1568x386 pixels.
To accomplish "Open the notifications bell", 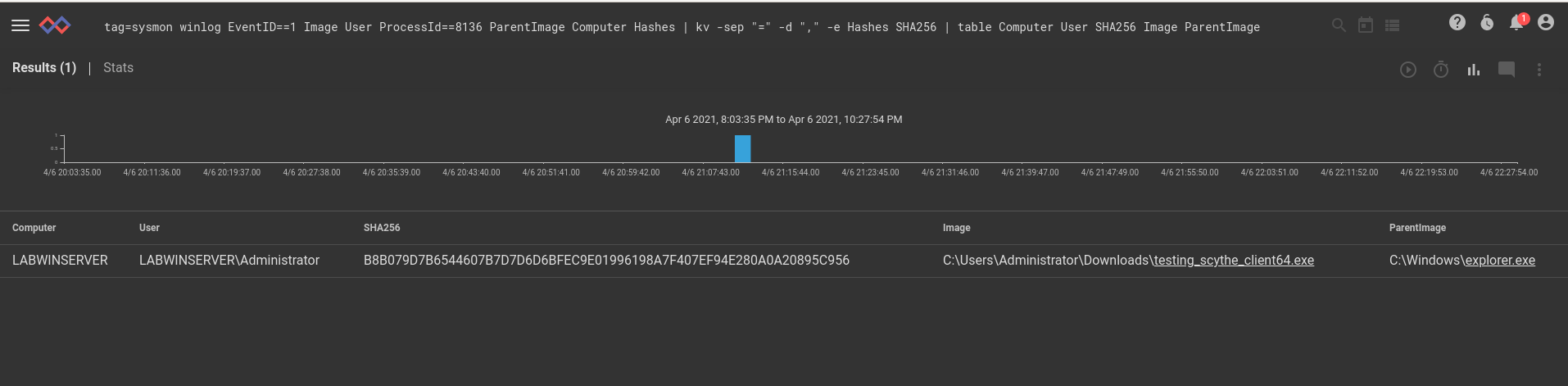I will pyautogui.click(x=1516, y=22).
